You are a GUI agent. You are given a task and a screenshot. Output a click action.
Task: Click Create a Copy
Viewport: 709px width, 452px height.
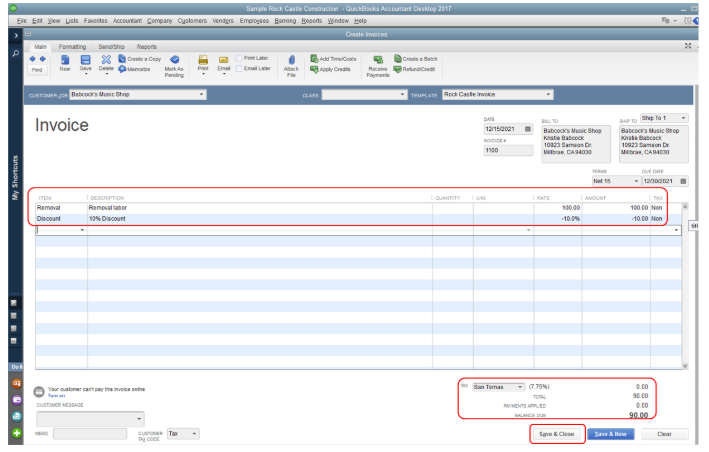[x=140, y=59]
